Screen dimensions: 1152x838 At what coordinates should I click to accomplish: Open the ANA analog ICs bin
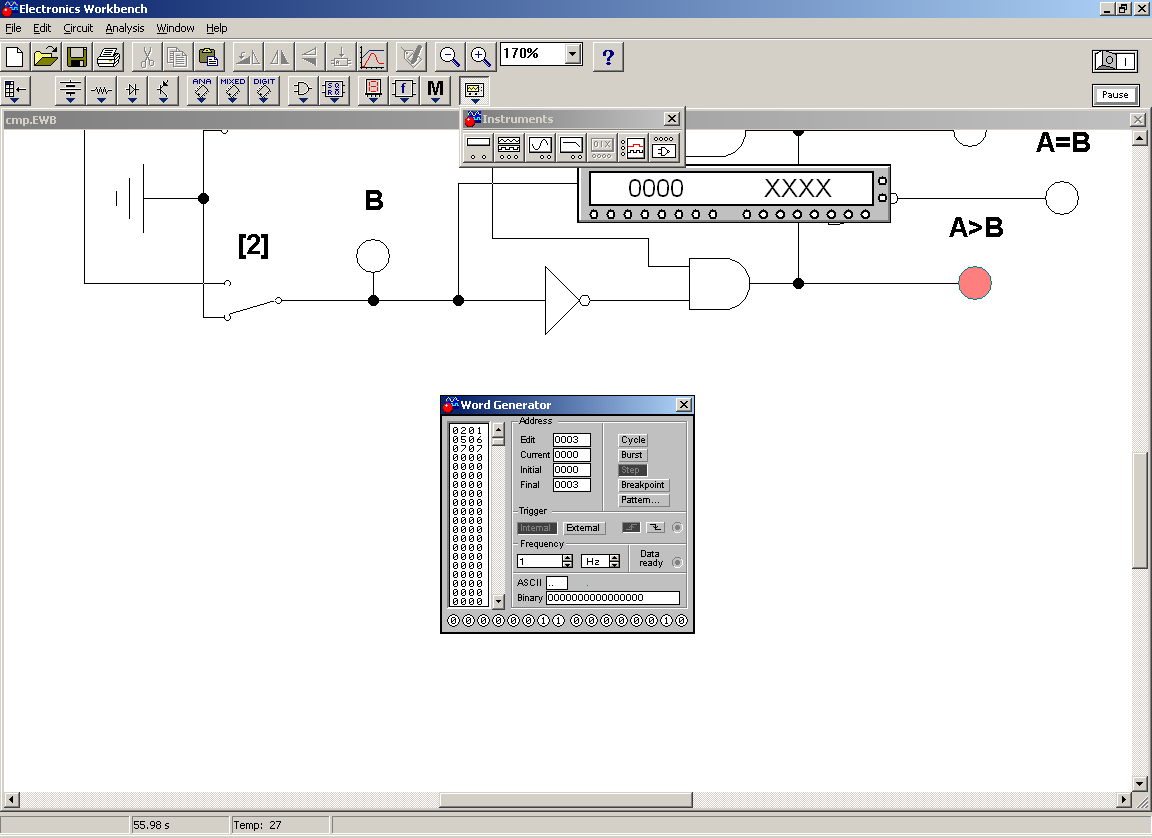click(201, 91)
